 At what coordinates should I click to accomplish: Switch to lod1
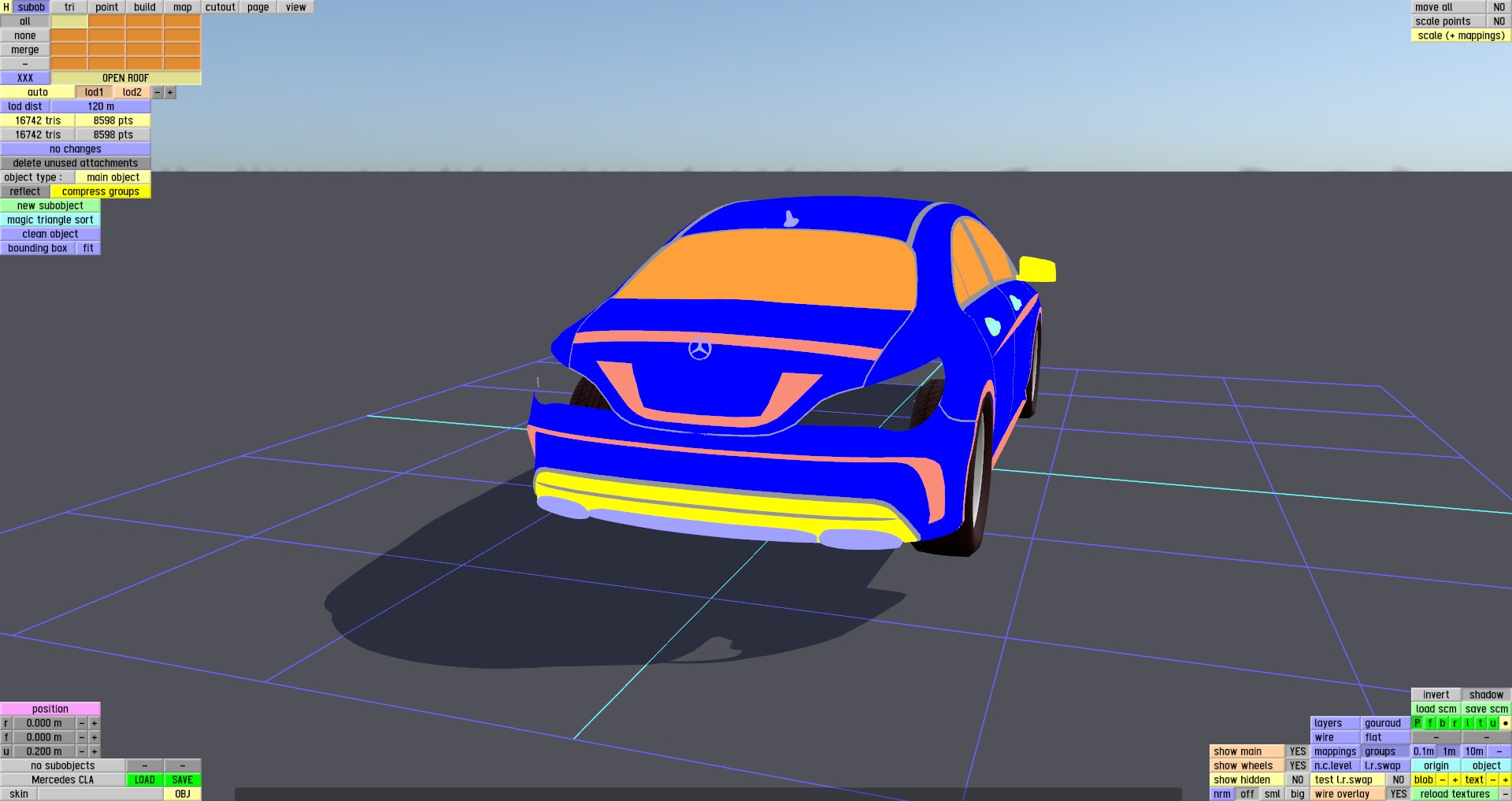pyautogui.click(x=94, y=92)
